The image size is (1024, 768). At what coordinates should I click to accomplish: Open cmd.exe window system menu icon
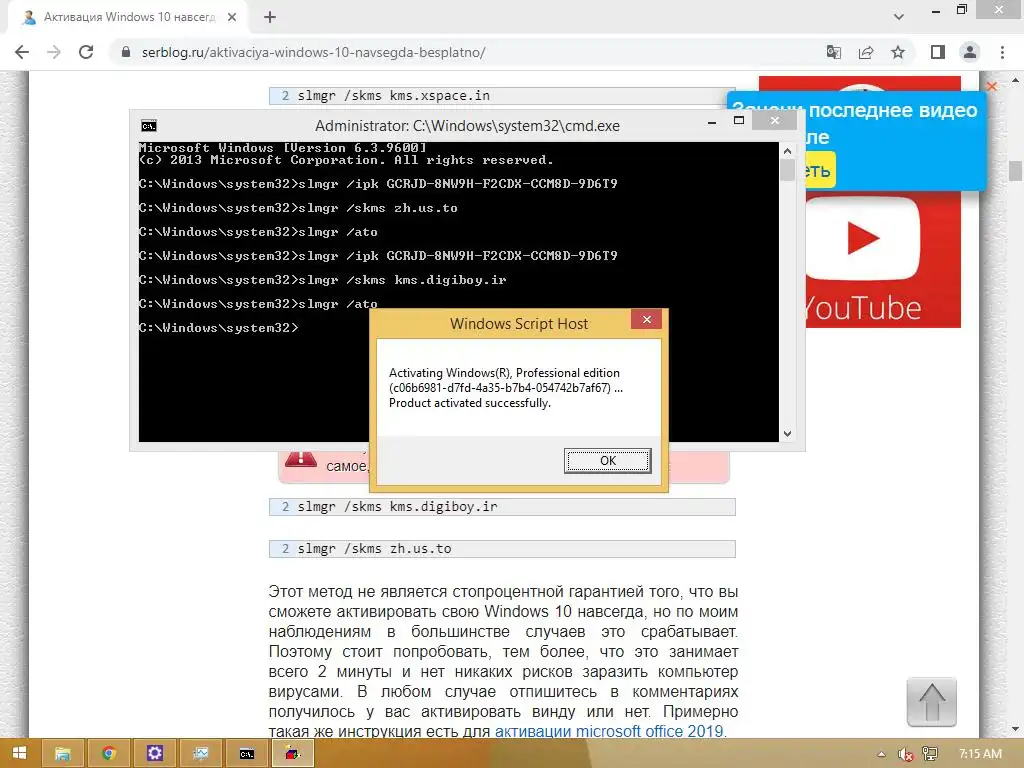[x=149, y=126]
